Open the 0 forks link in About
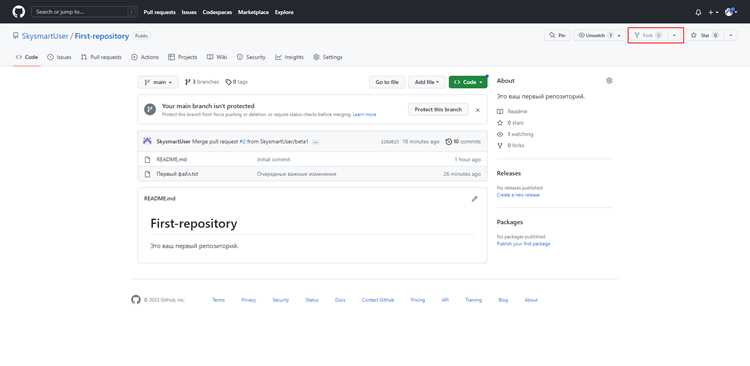 510,145
